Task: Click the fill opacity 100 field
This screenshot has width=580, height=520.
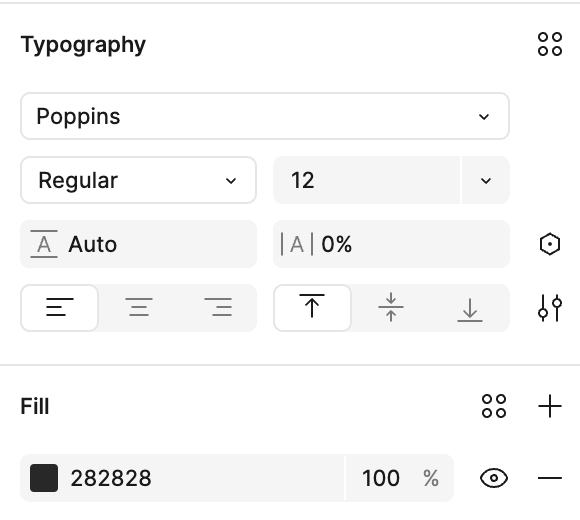Action: [x=399, y=478]
